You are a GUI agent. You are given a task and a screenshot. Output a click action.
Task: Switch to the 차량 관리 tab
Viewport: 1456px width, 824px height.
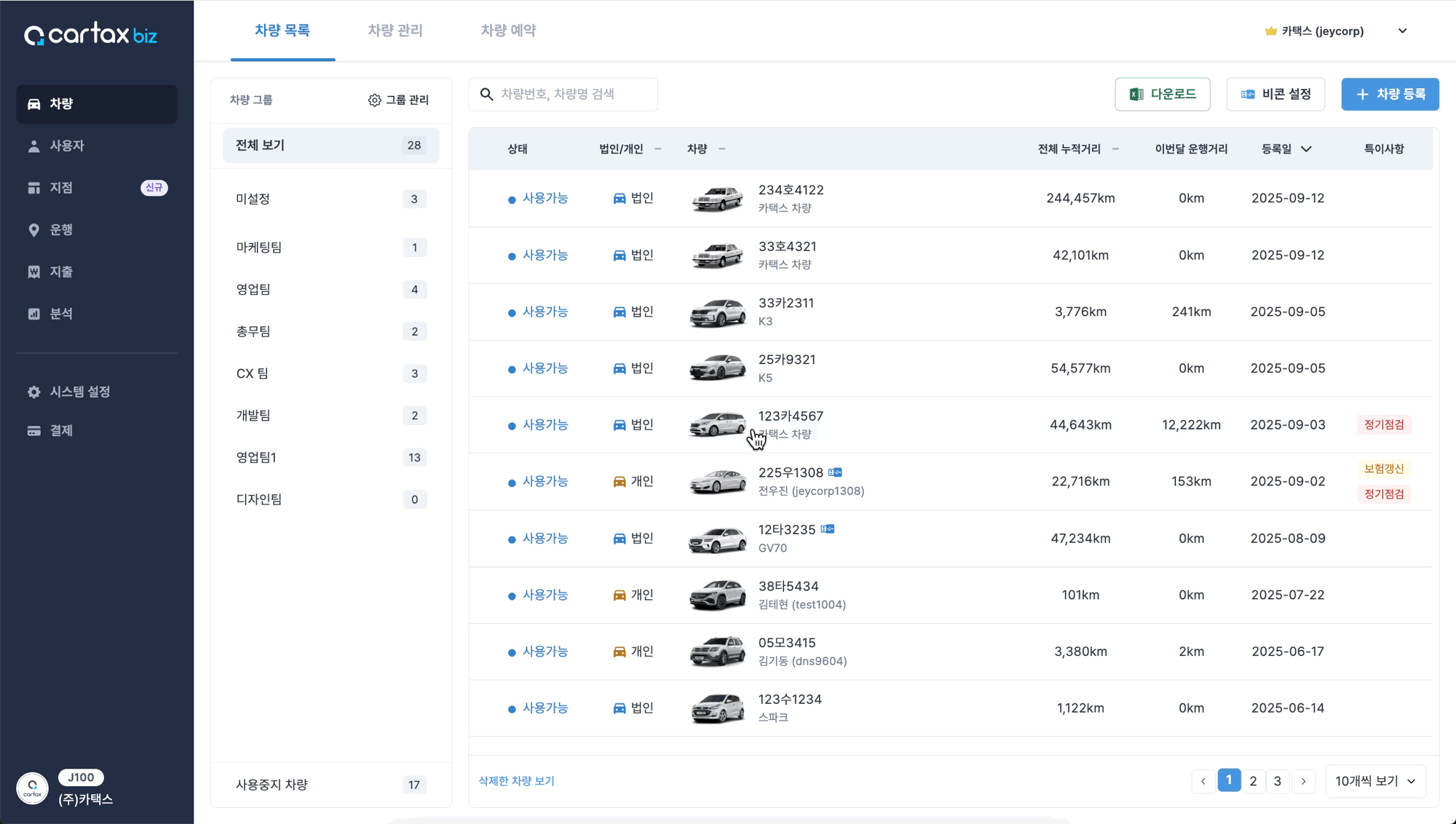click(395, 31)
